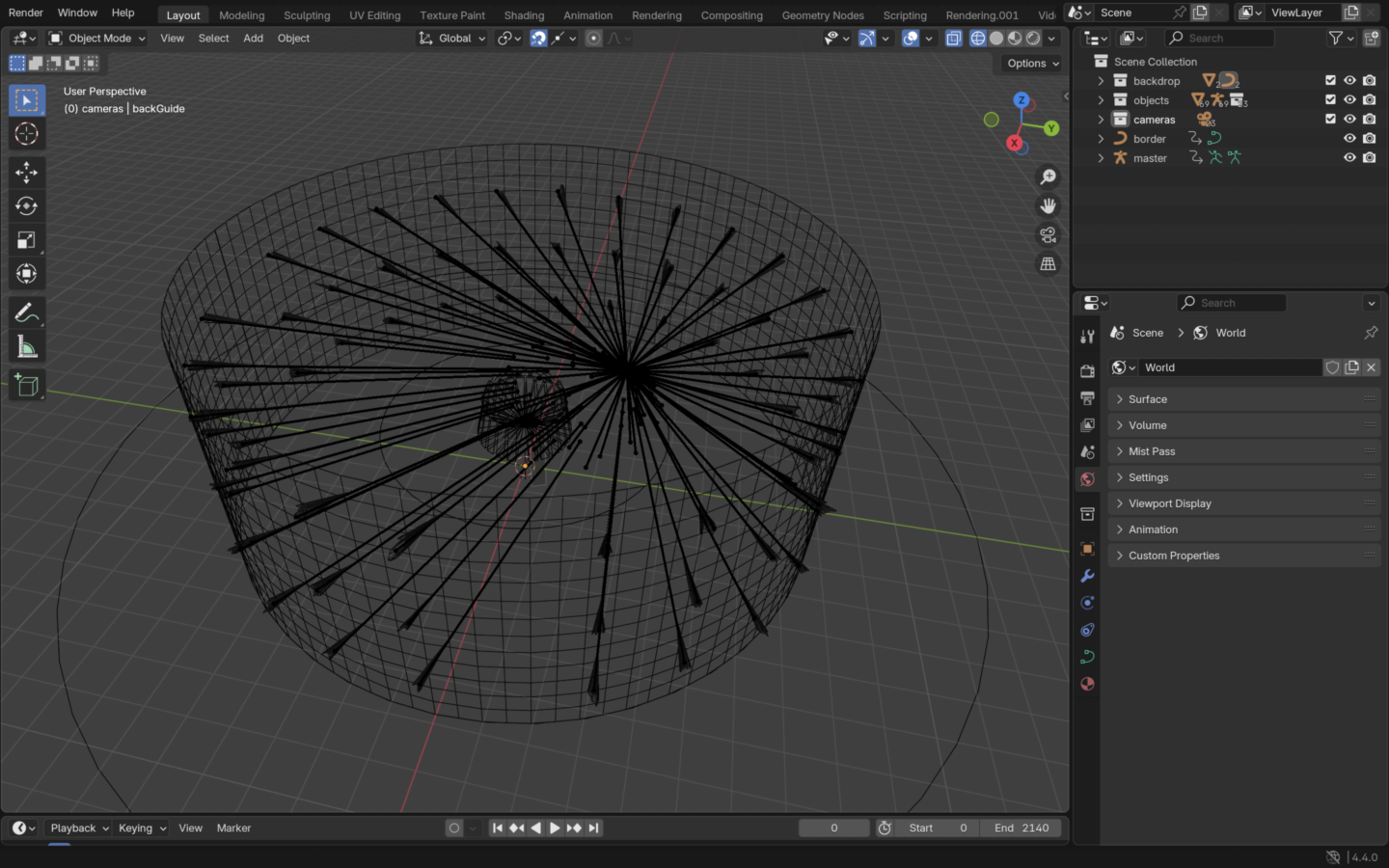Click the new collection icon in outliner
Viewport: 1389px width, 868px height.
[1371, 39]
